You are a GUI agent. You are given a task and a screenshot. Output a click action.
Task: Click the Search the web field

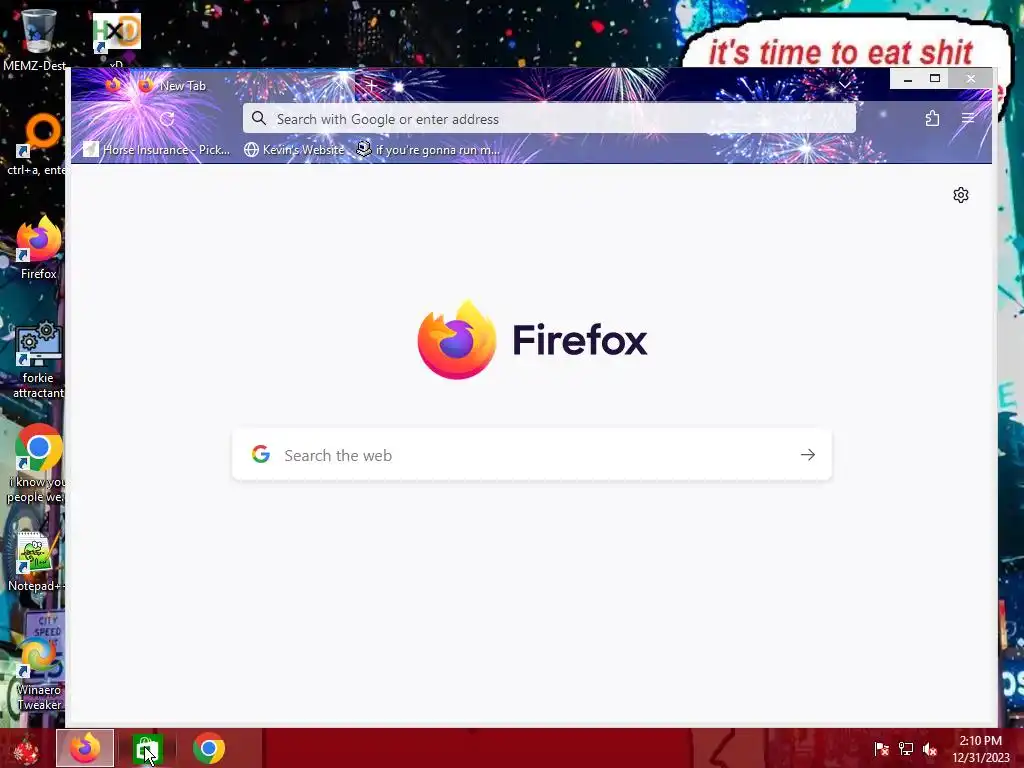pos(532,455)
